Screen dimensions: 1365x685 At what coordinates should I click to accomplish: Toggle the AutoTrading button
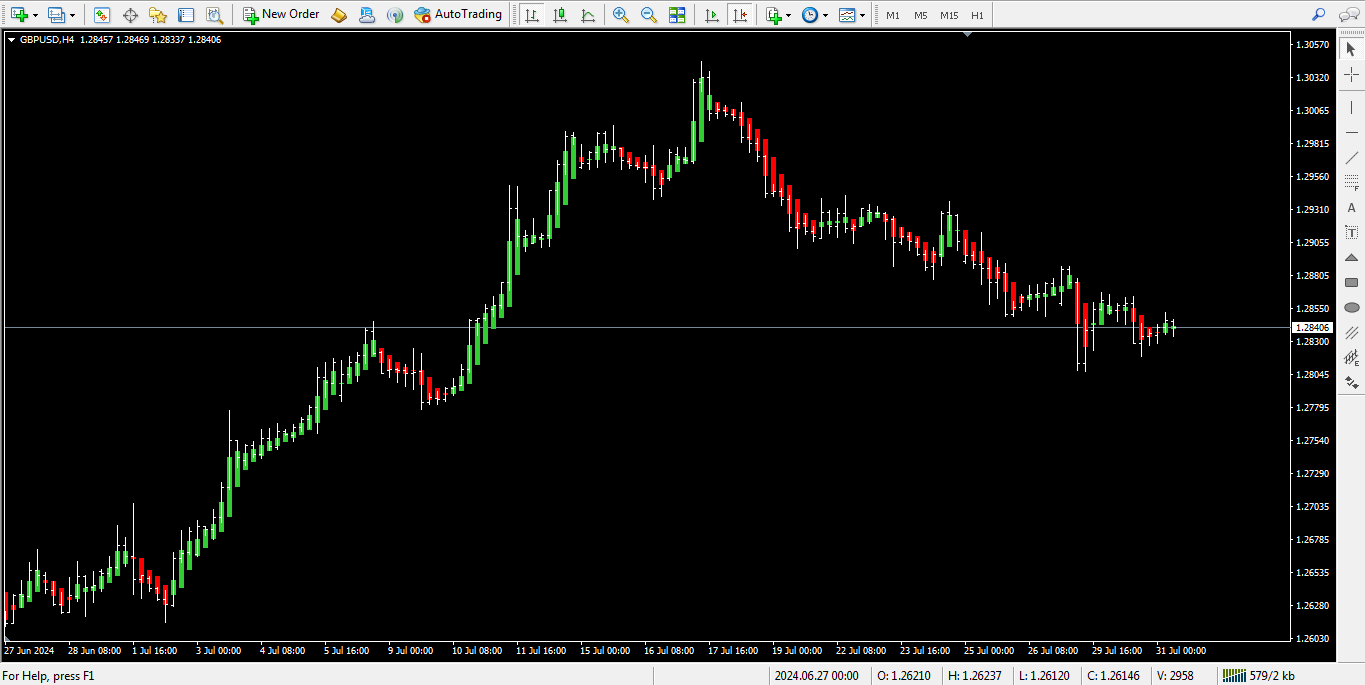[x=458, y=15]
